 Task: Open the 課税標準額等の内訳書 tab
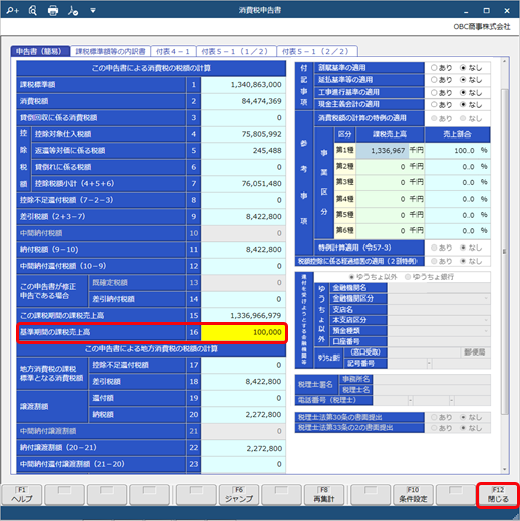click(110, 51)
